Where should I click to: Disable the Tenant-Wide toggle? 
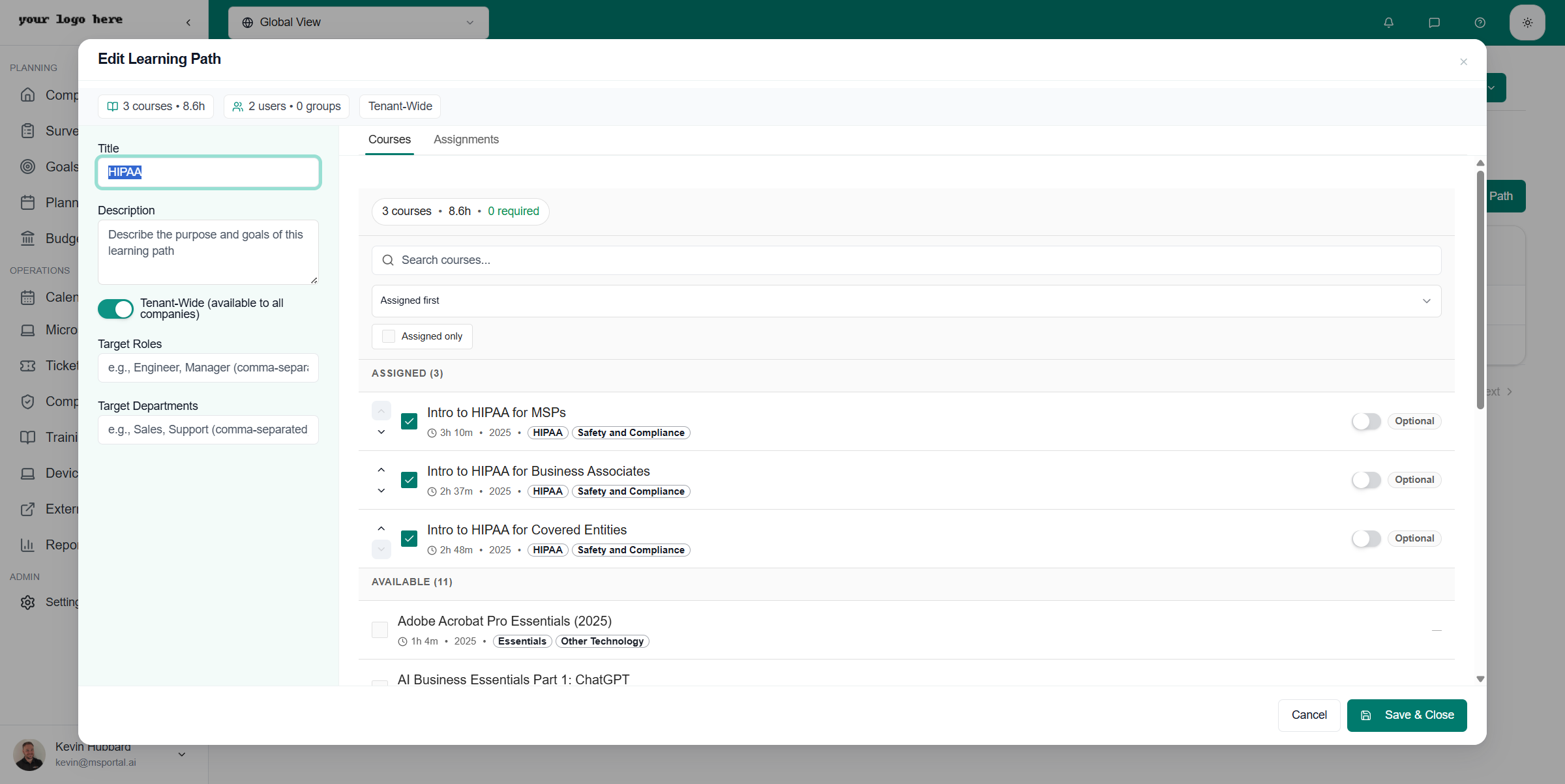point(115,309)
